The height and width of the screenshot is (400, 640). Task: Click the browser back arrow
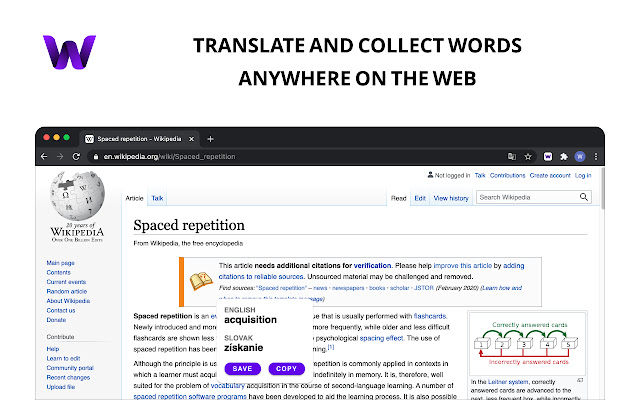pyautogui.click(x=44, y=156)
